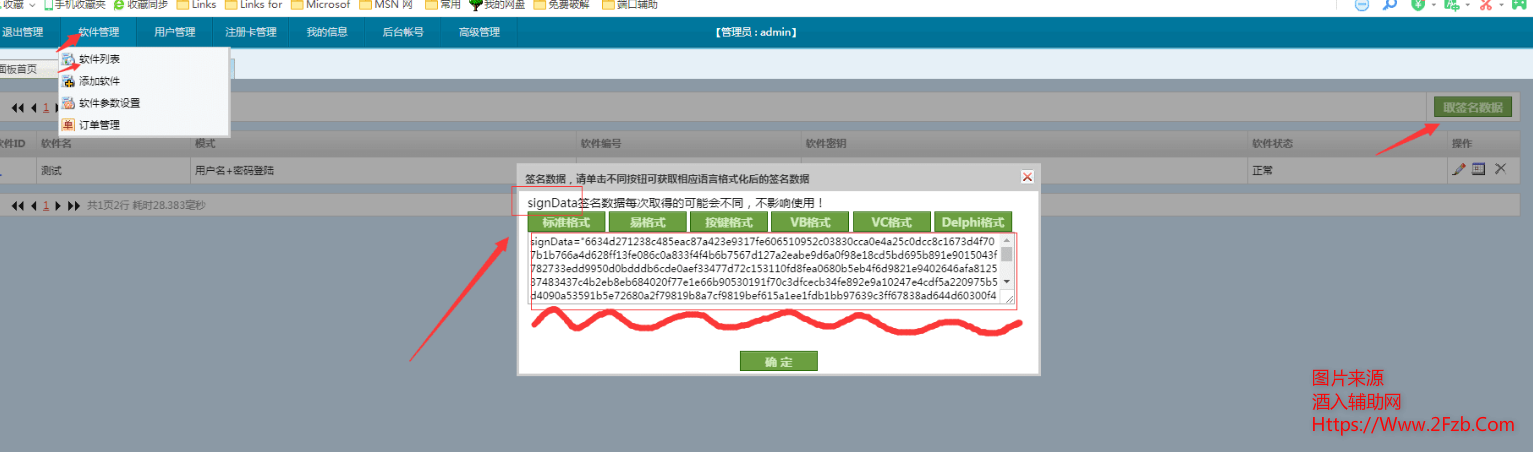Click the 取签名数据 button

1472,108
